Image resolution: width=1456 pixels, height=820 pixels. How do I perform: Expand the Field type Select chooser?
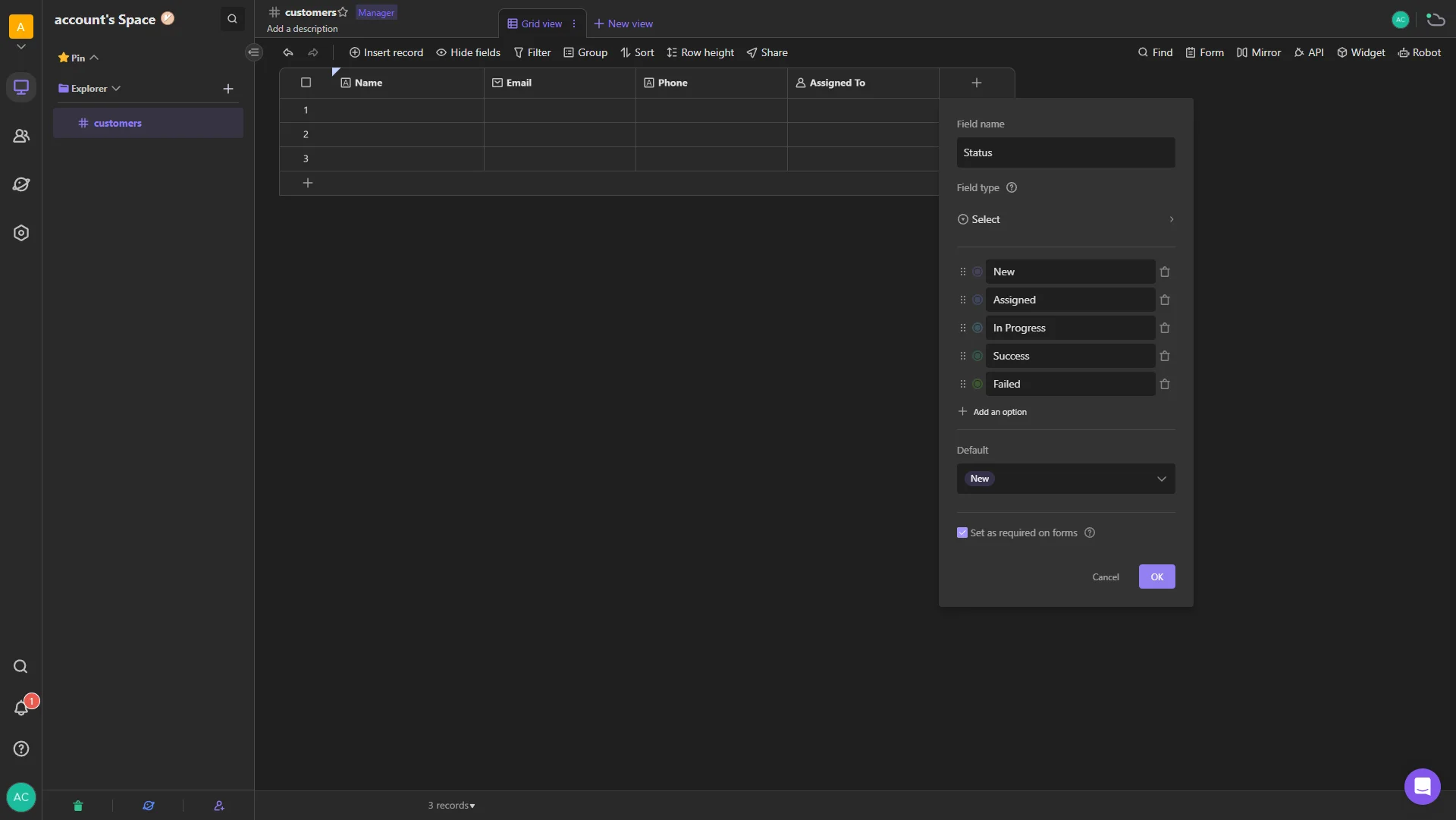(x=1065, y=219)
